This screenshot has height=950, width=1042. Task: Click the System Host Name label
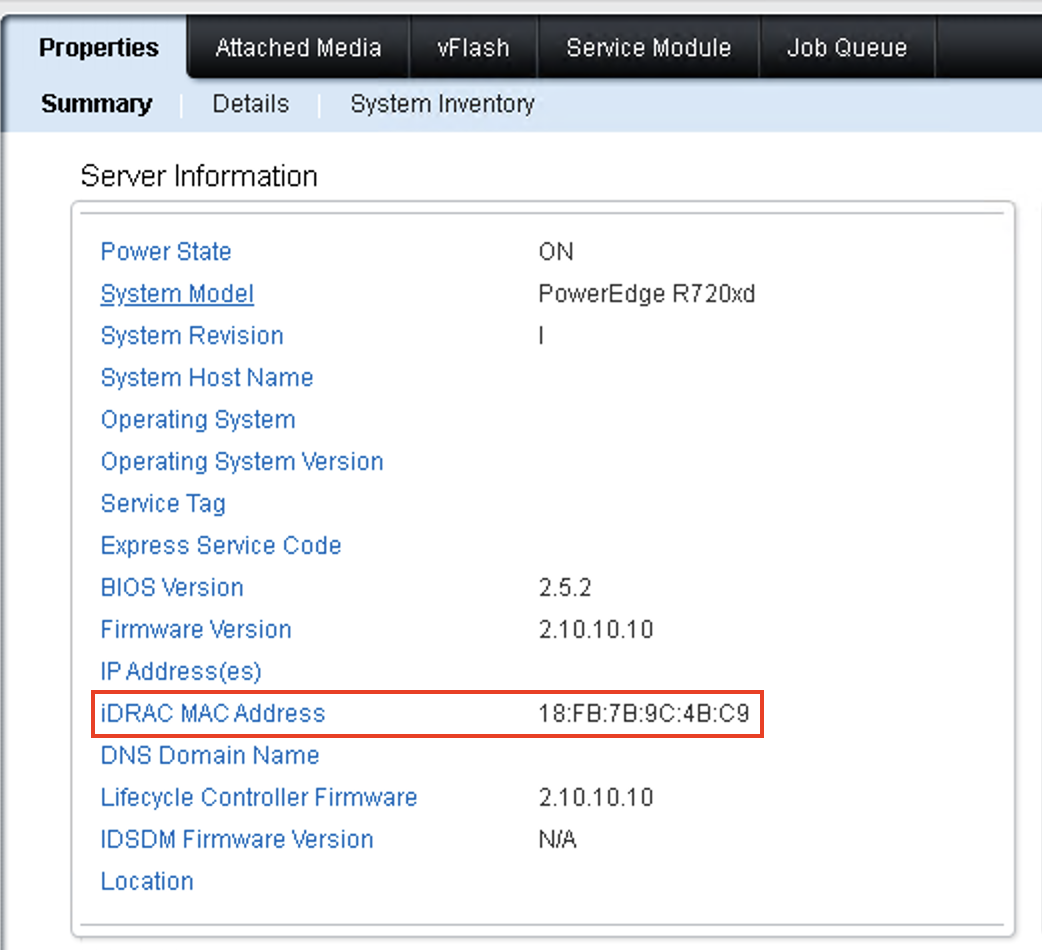pyautogui.click(x=207, y=378)
